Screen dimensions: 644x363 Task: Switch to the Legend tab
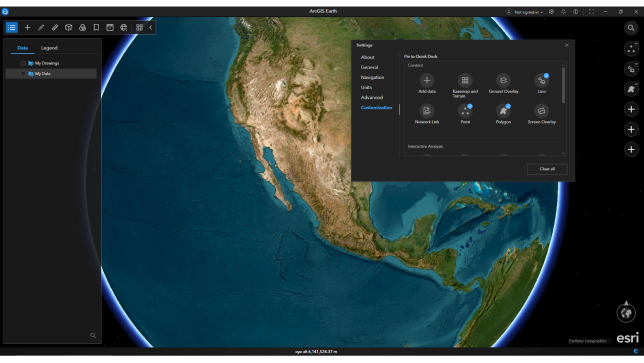click(x=49, y=48)
